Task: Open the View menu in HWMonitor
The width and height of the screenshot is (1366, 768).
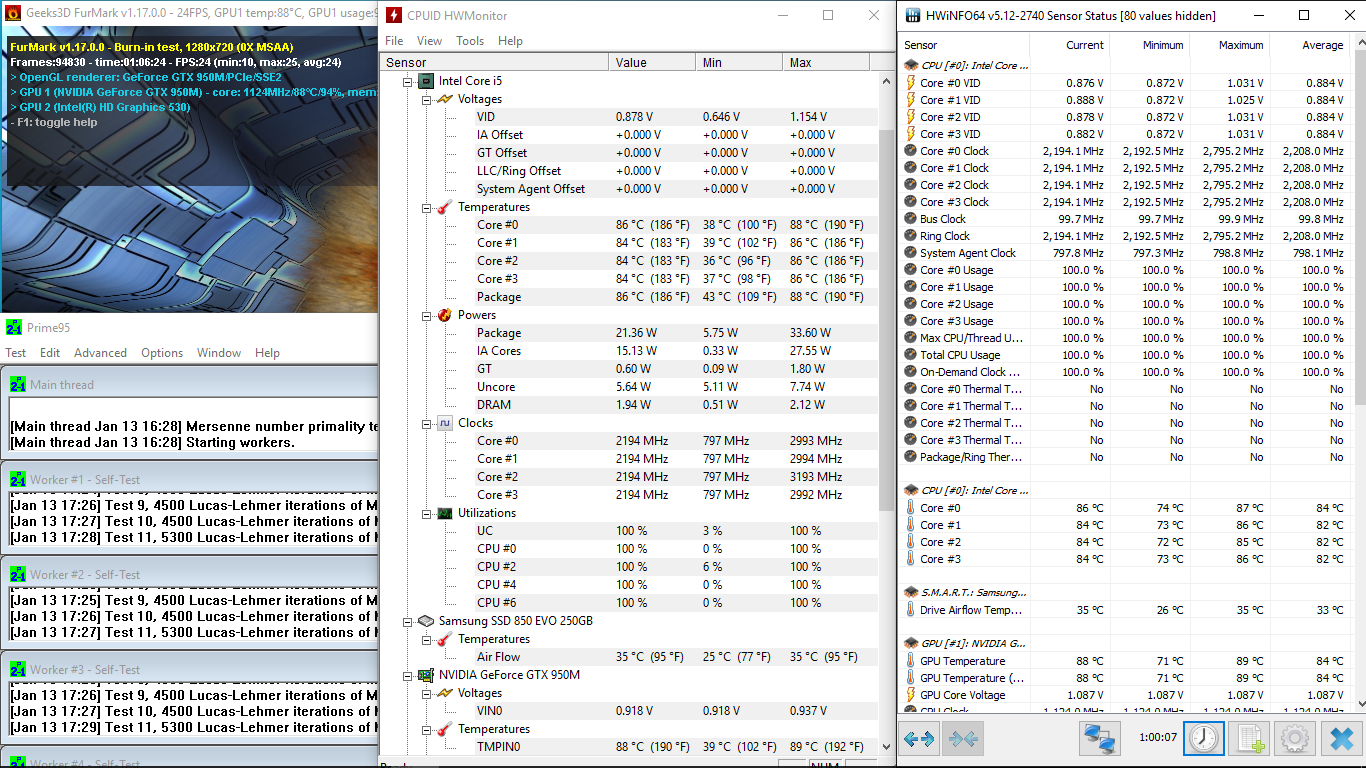Action: 430,41
